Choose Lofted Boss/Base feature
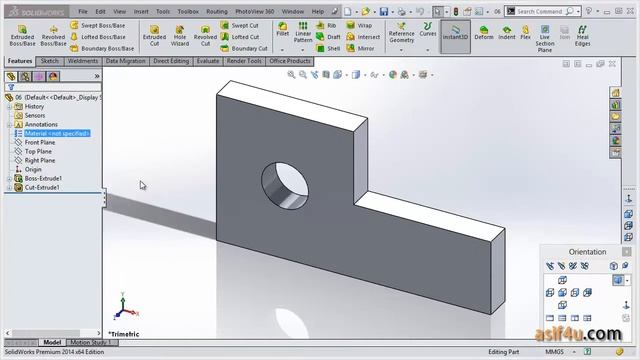The height and width of the screenshot is (360, 640). (x=98, y=37)
